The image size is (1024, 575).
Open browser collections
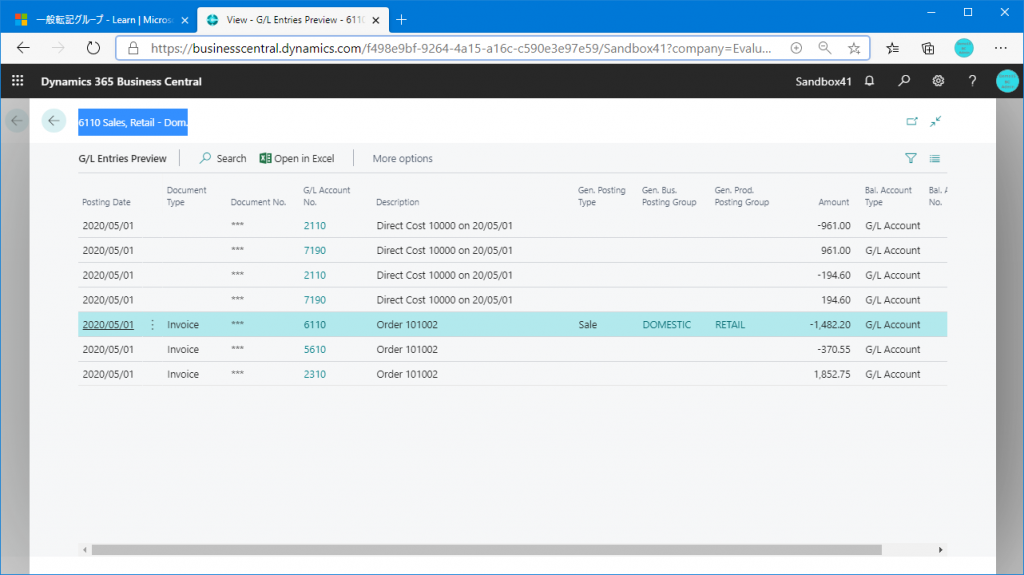click(928, 48)
